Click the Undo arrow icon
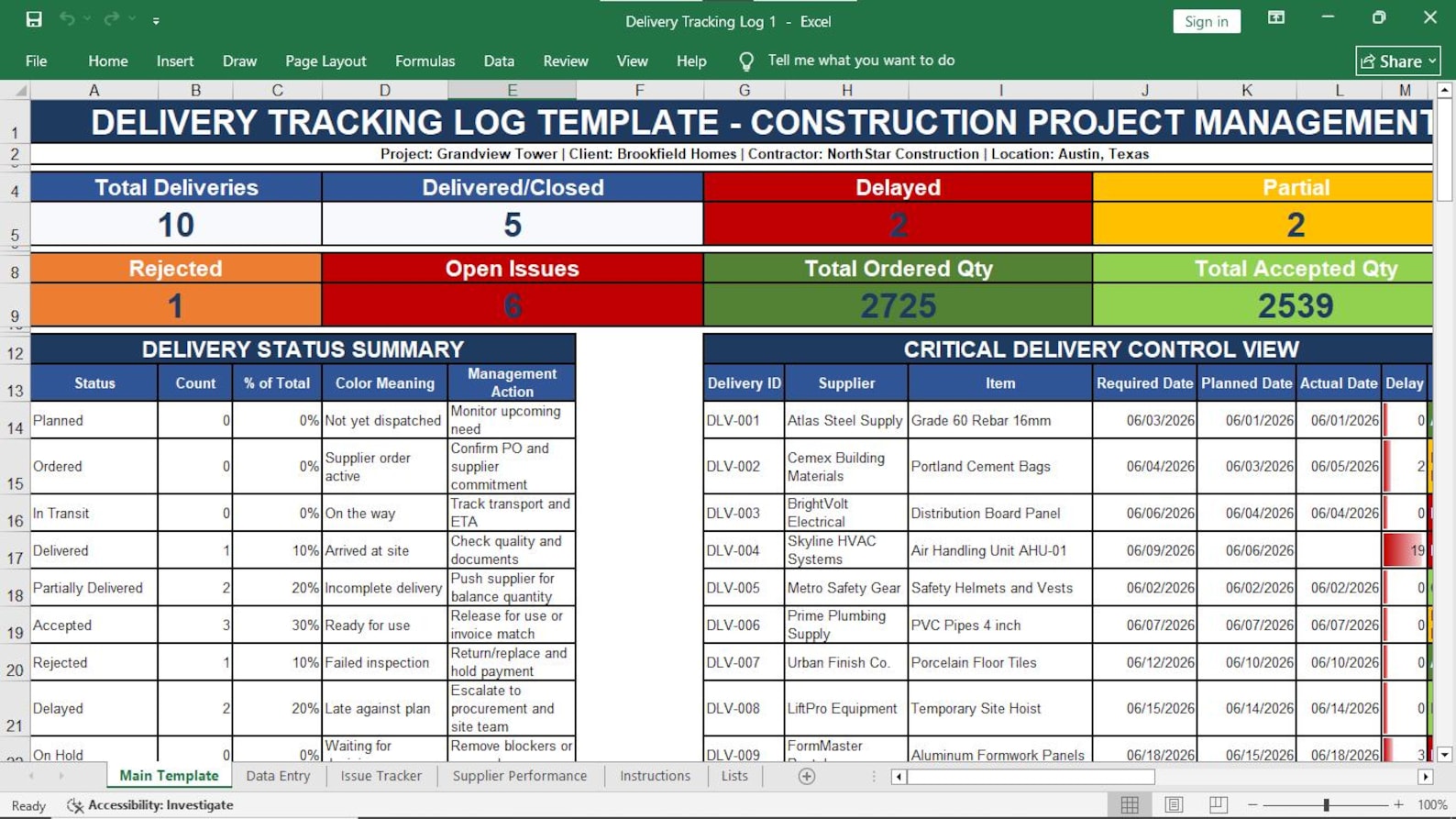 67,19
